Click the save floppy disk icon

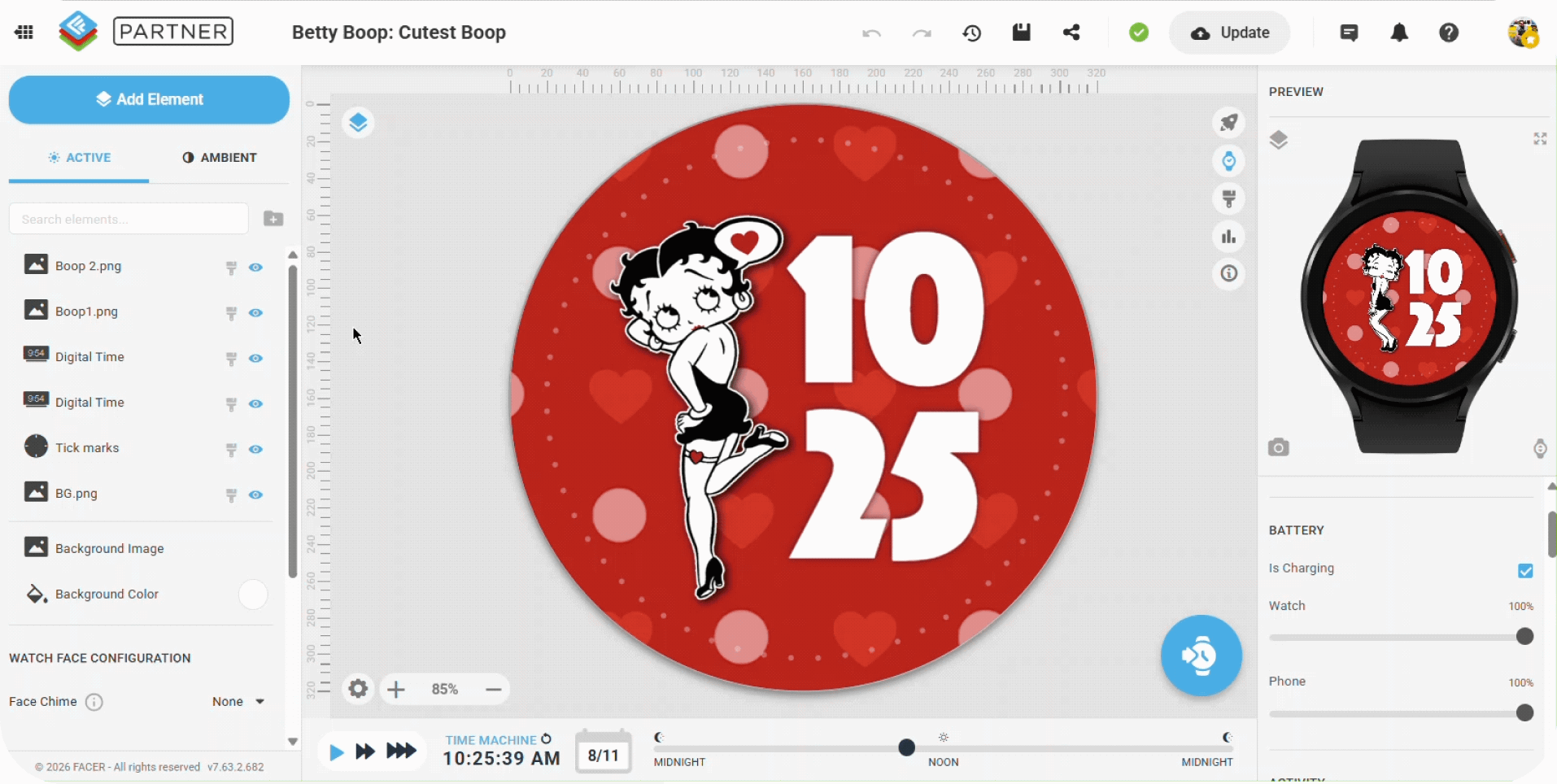[1022, 33]
